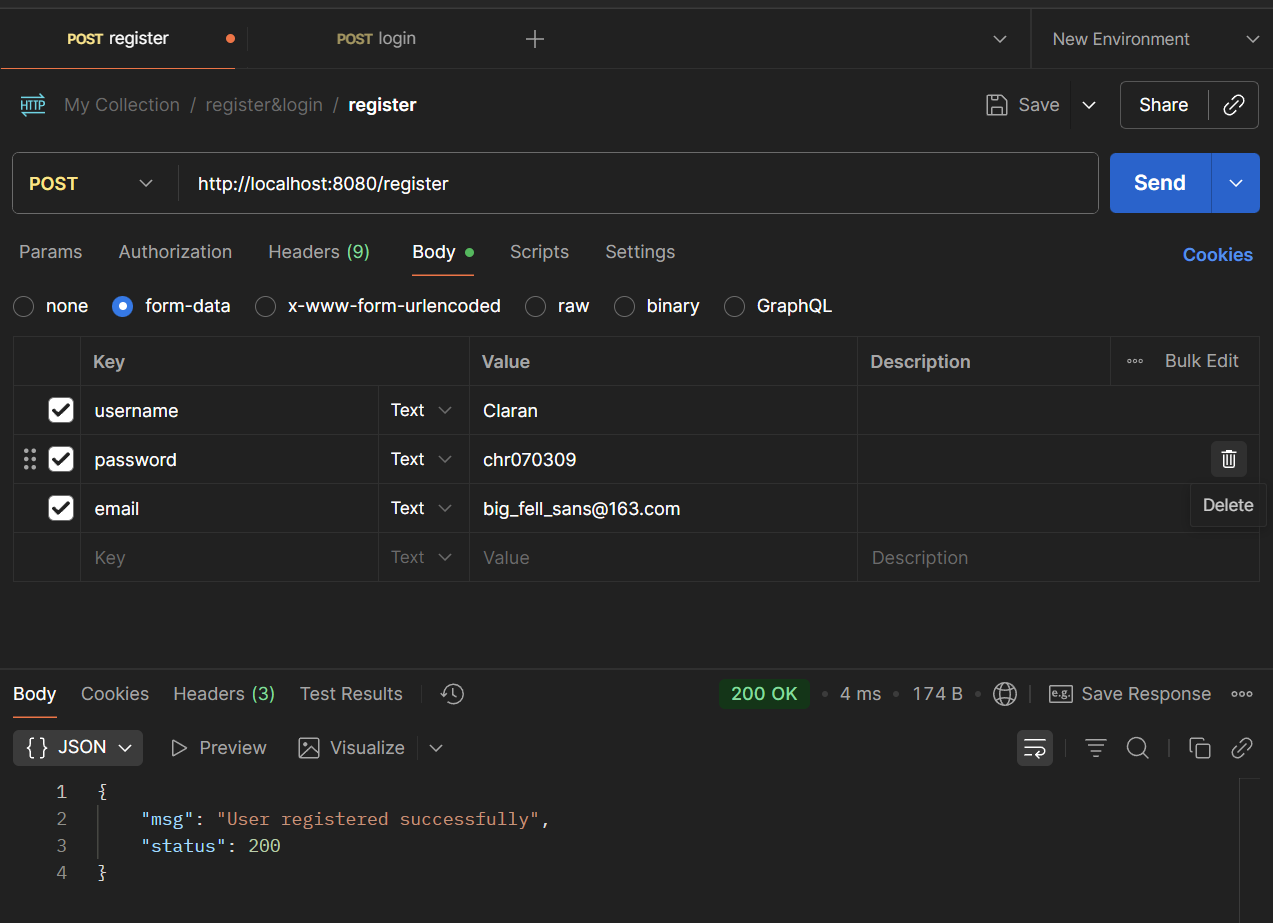Image resolution: width=1273 pixels, height=923 pixels.
Task: Delete the password row with trash icon
Action: tap(1228, 459)
